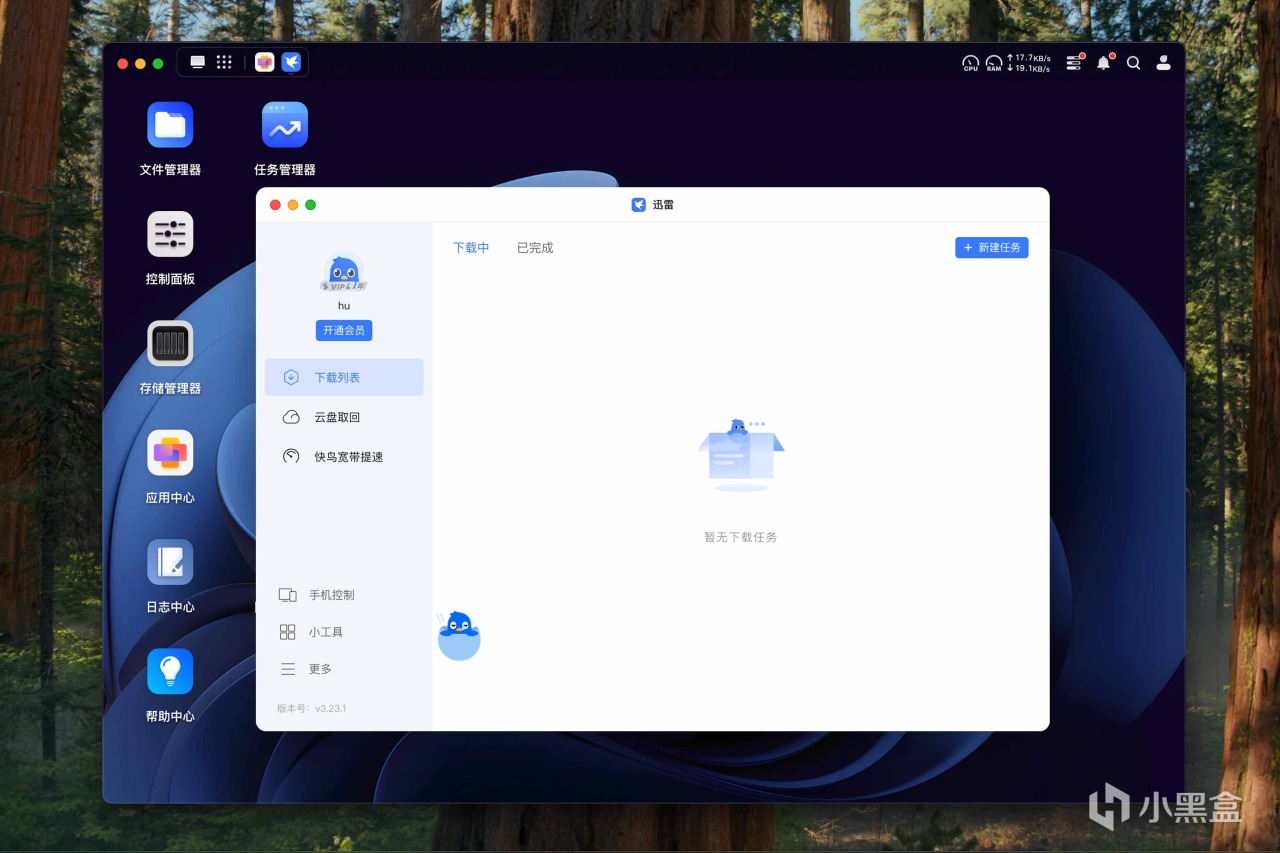Open the 任务管理器 desktop icon

[x=285, y=126]
